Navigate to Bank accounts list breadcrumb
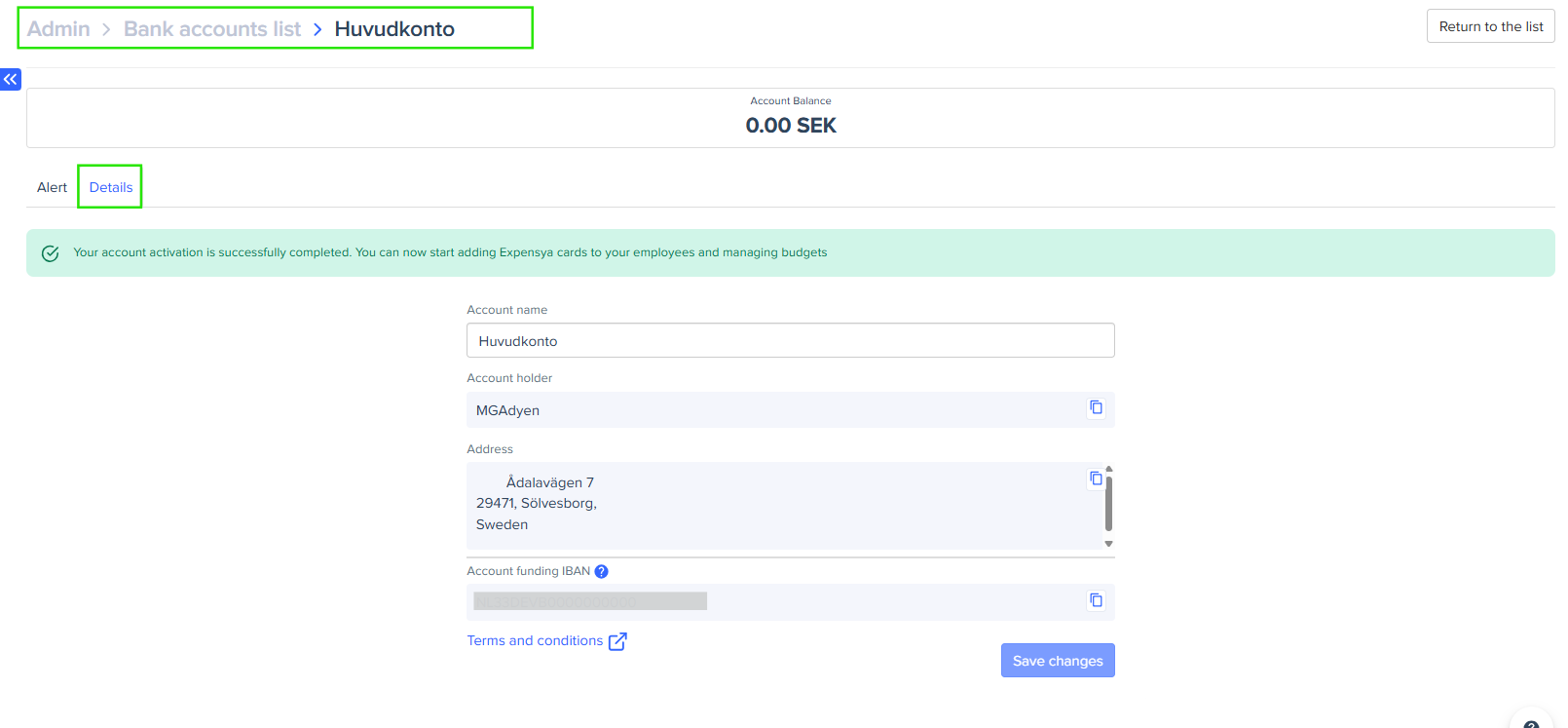 coord(212,29)
